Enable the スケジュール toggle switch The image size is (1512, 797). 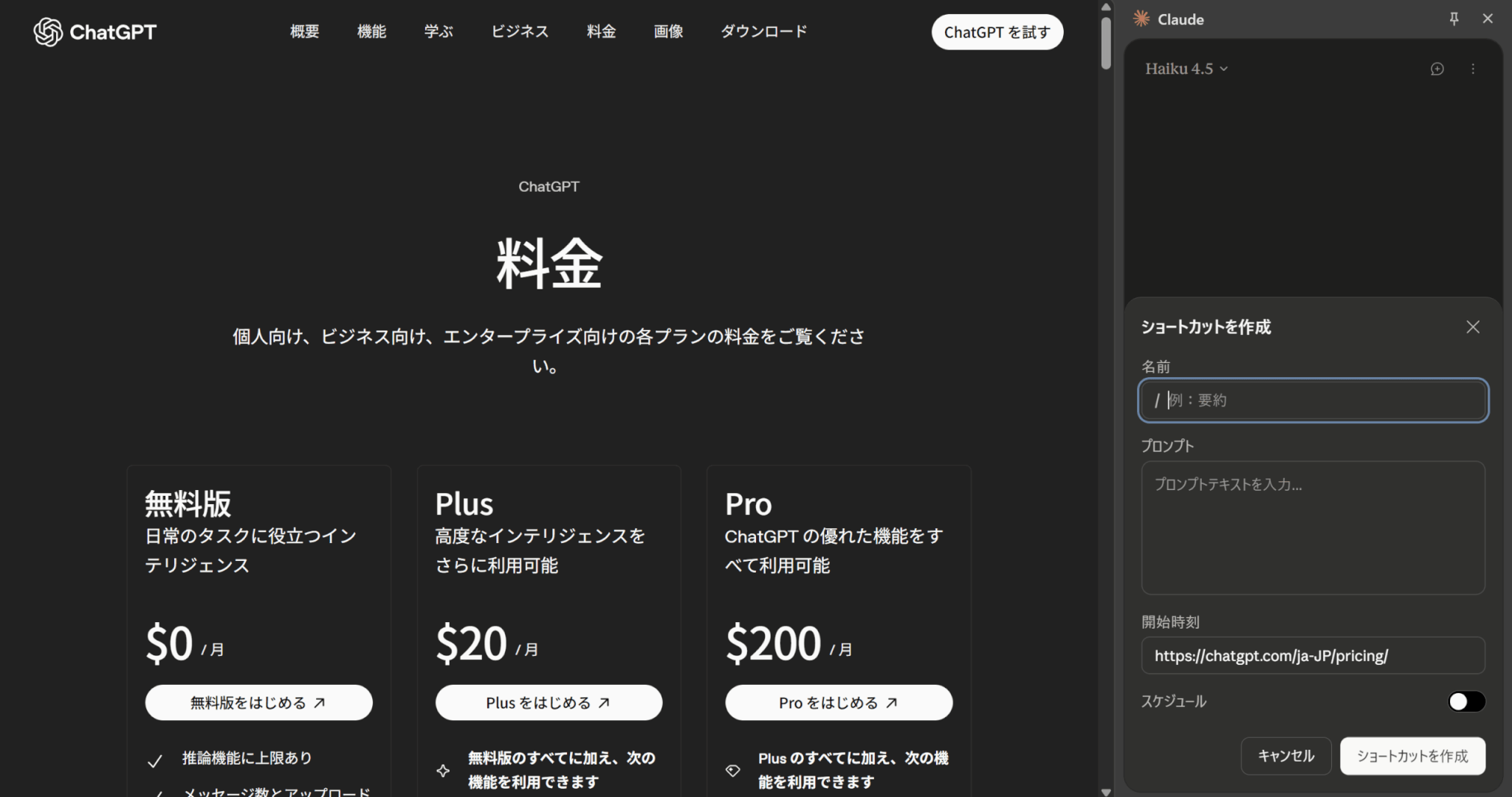[x=1465, y=701]
